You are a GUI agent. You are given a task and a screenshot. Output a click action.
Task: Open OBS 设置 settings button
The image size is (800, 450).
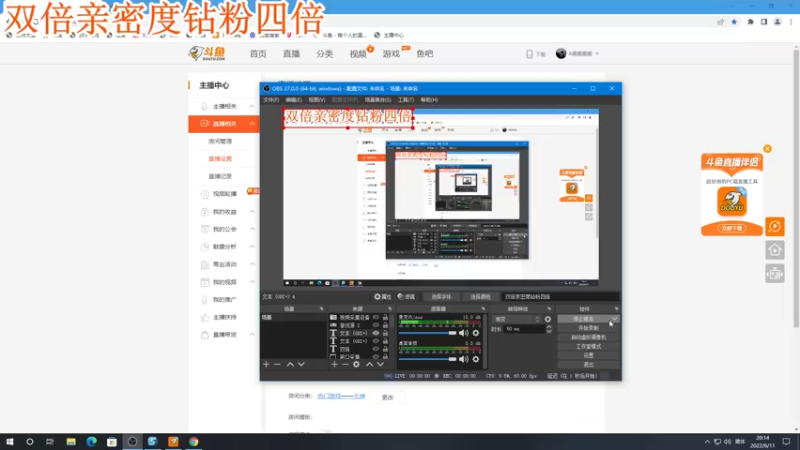(x=588, y=355)
